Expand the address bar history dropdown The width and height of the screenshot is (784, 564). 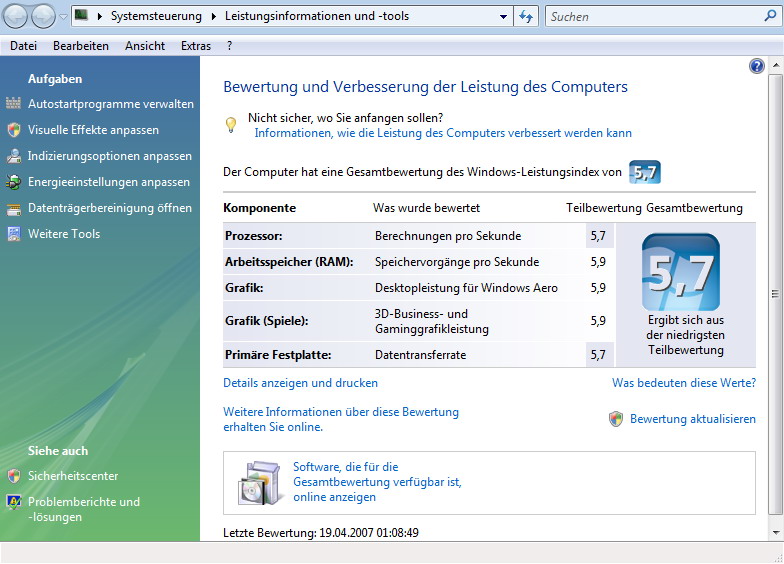coord(504,16)
